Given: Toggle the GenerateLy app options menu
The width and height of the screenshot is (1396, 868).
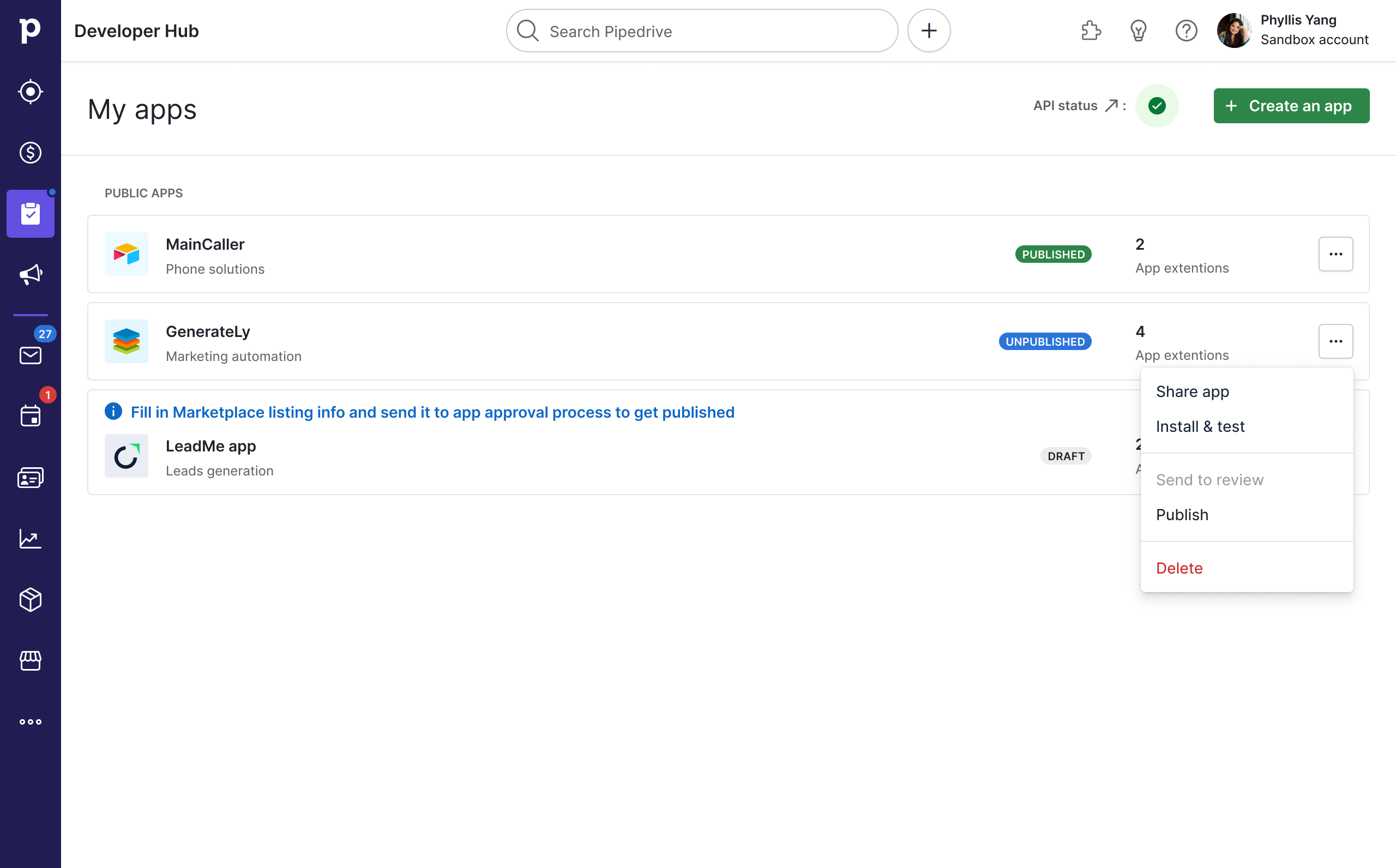Looking at the screenshot, I should click(x=1336, y=341).
